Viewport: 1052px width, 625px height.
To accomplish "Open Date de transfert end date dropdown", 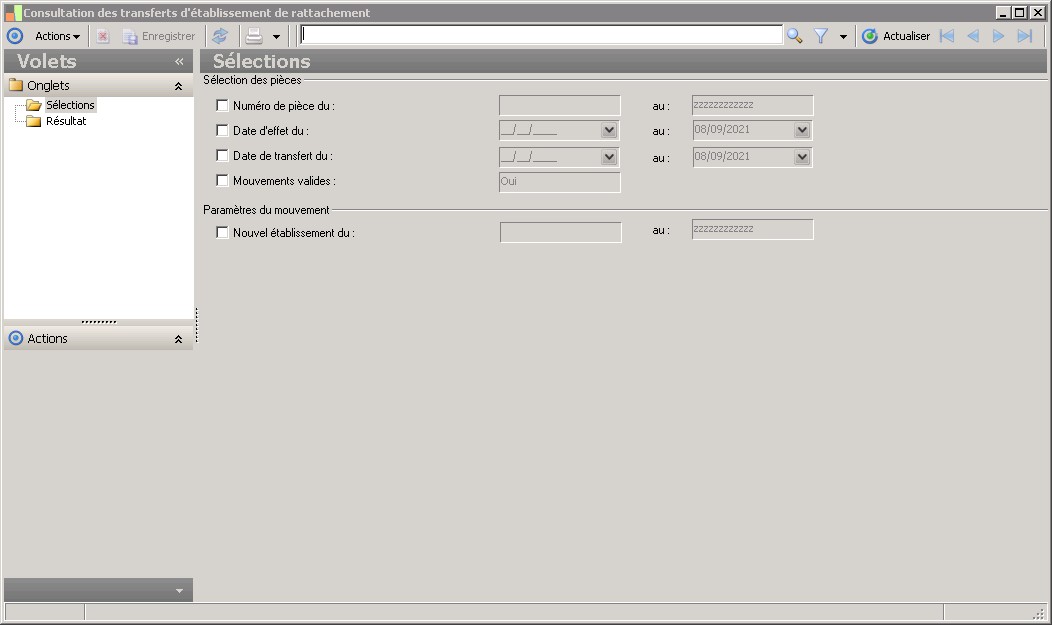I will 802,157.
